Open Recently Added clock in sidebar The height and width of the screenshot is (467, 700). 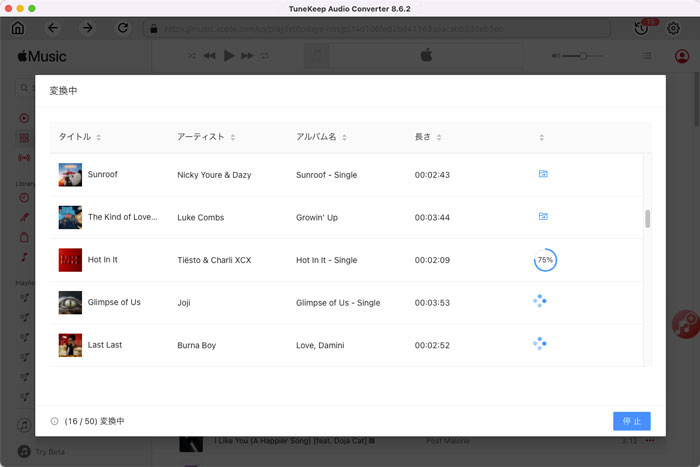[x=24, y=197]
